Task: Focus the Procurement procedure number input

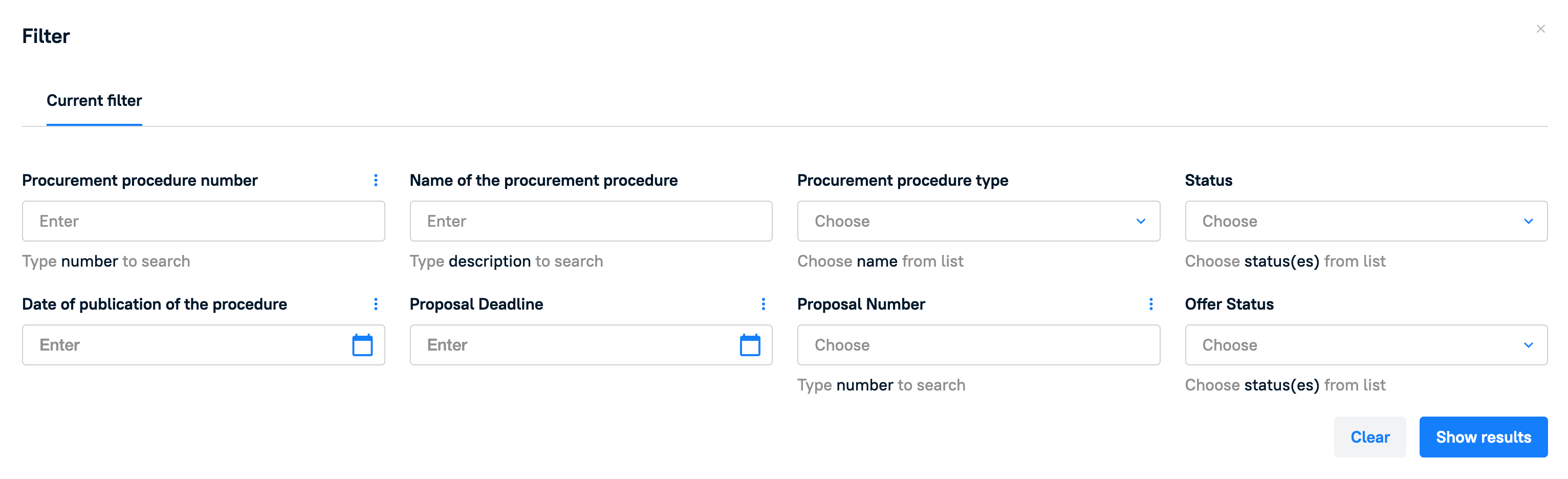Action: (203, 221)
